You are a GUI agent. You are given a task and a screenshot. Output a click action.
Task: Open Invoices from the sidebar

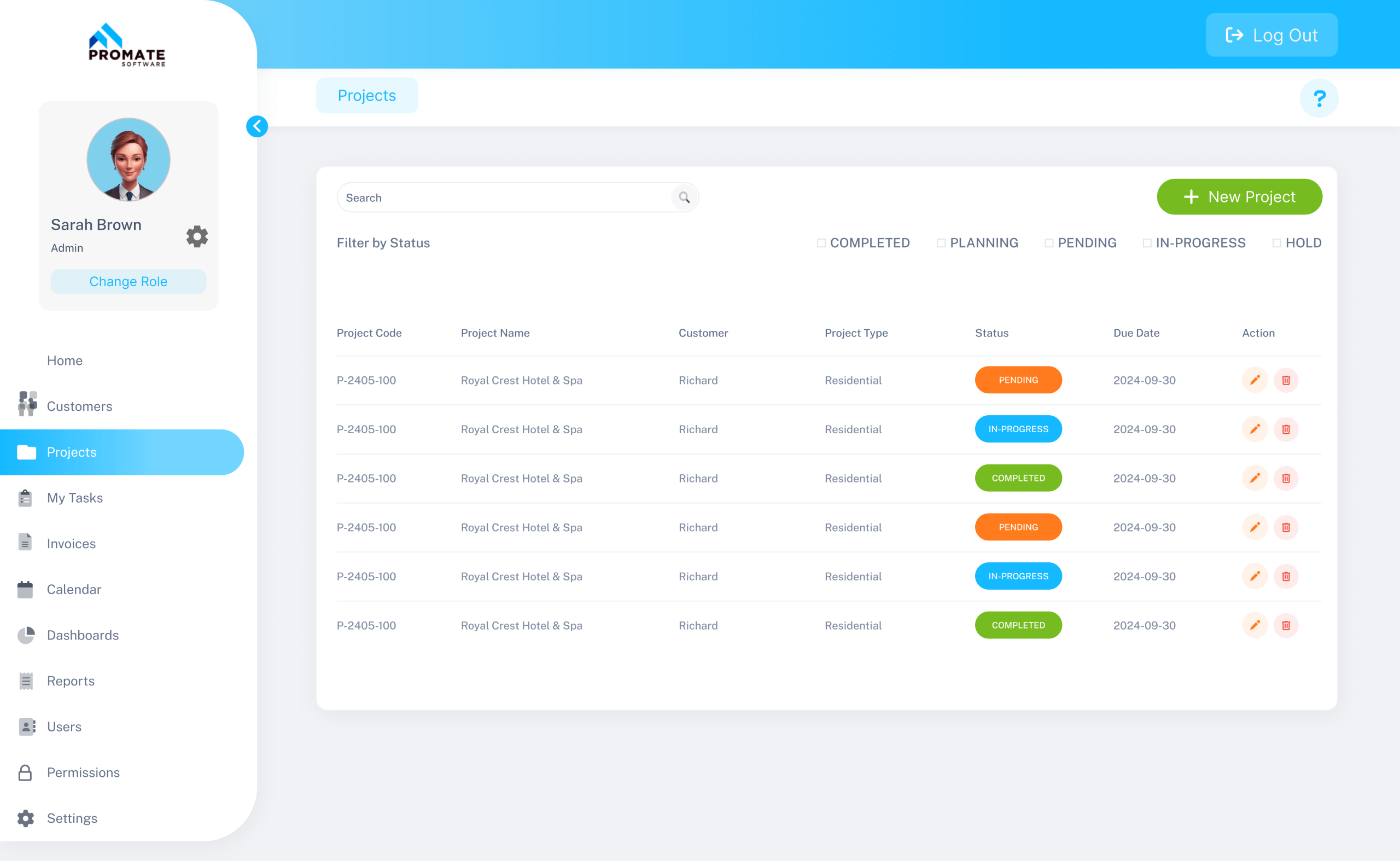pyautogui.click(x=71, y=543)
